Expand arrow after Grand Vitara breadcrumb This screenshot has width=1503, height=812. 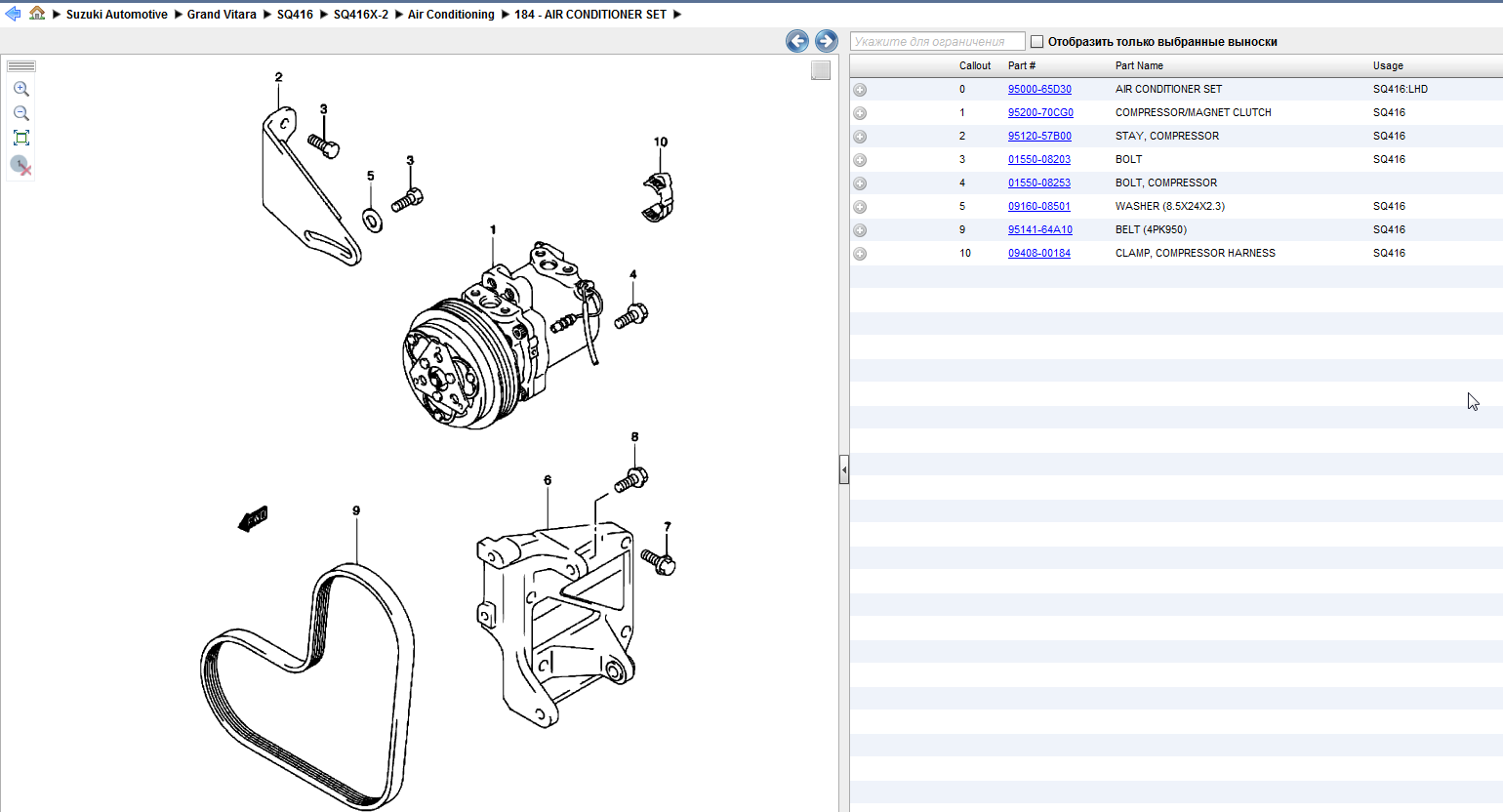[267, 15]
